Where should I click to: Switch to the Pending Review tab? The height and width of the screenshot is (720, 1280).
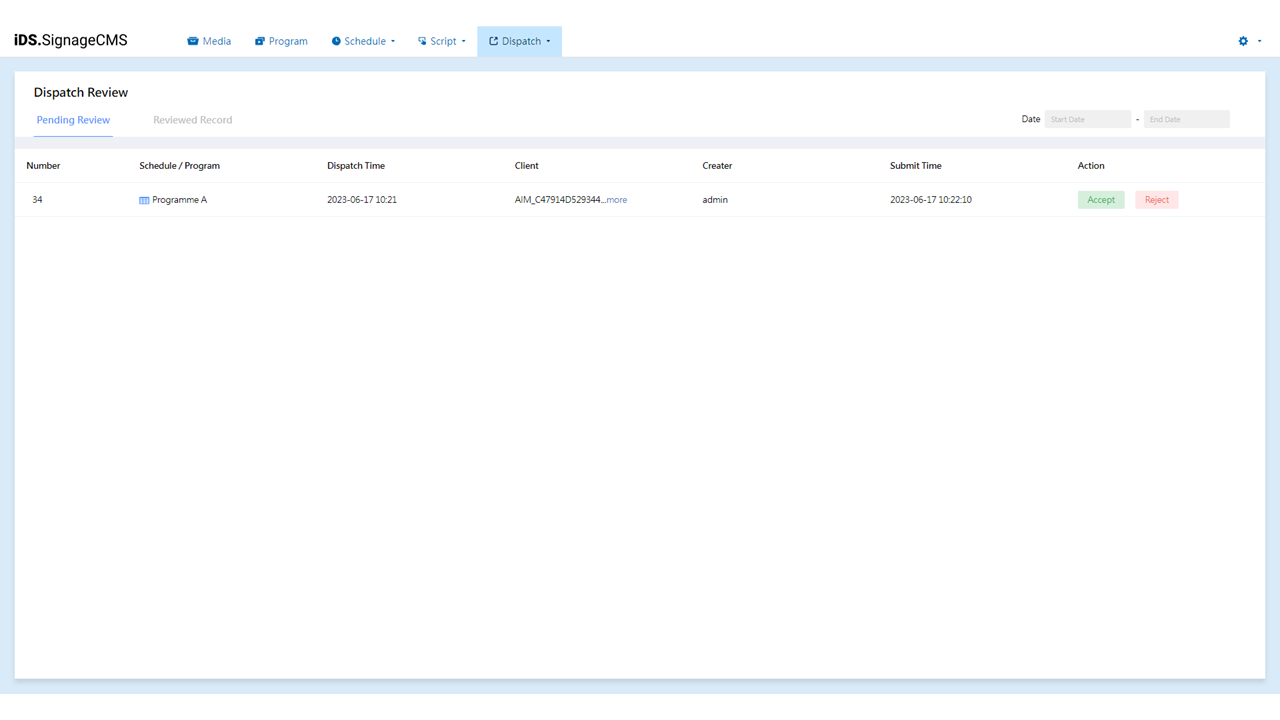coord(73,120)
